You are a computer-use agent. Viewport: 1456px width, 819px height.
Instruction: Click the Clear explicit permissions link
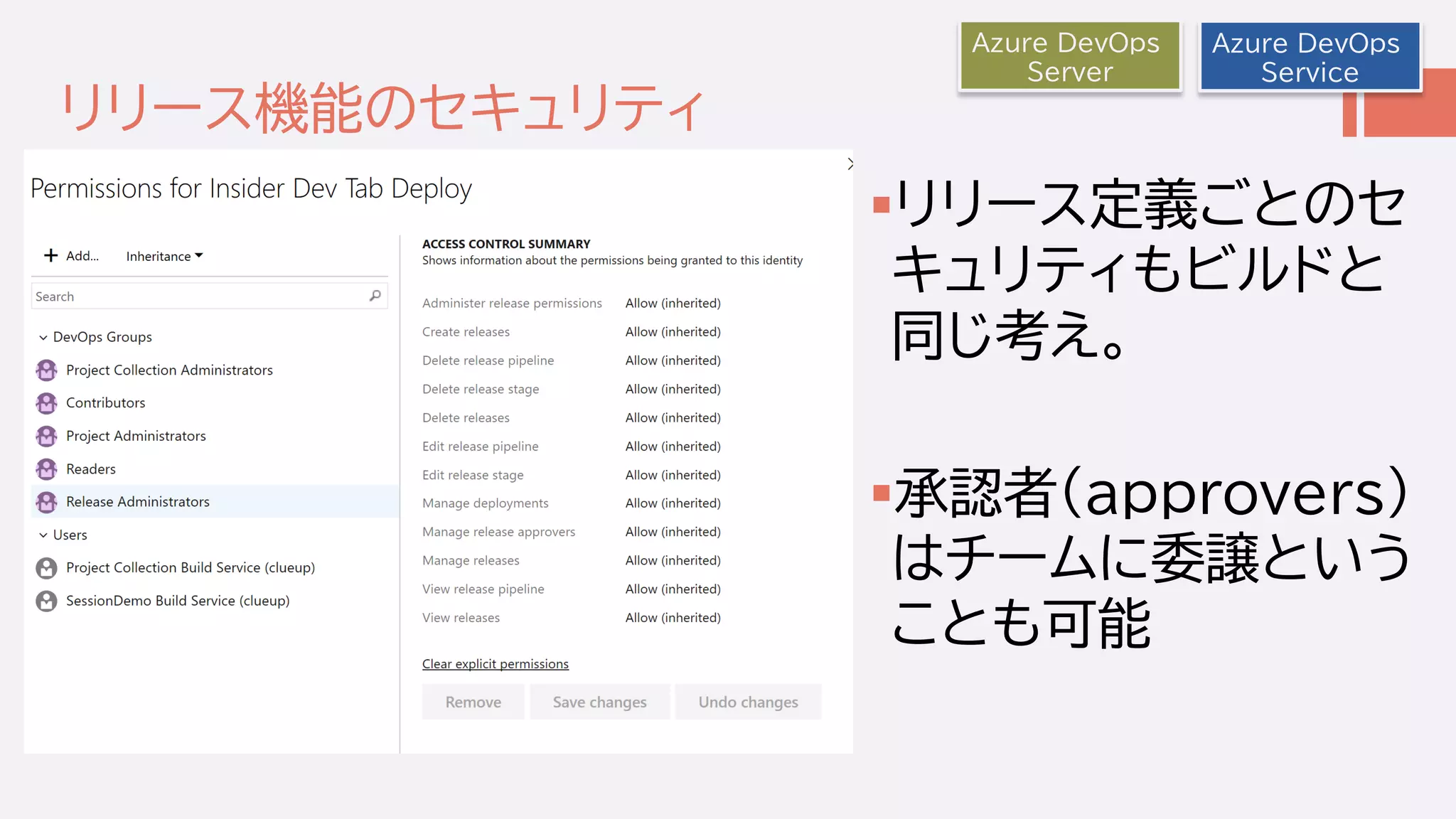coord(496,663)
